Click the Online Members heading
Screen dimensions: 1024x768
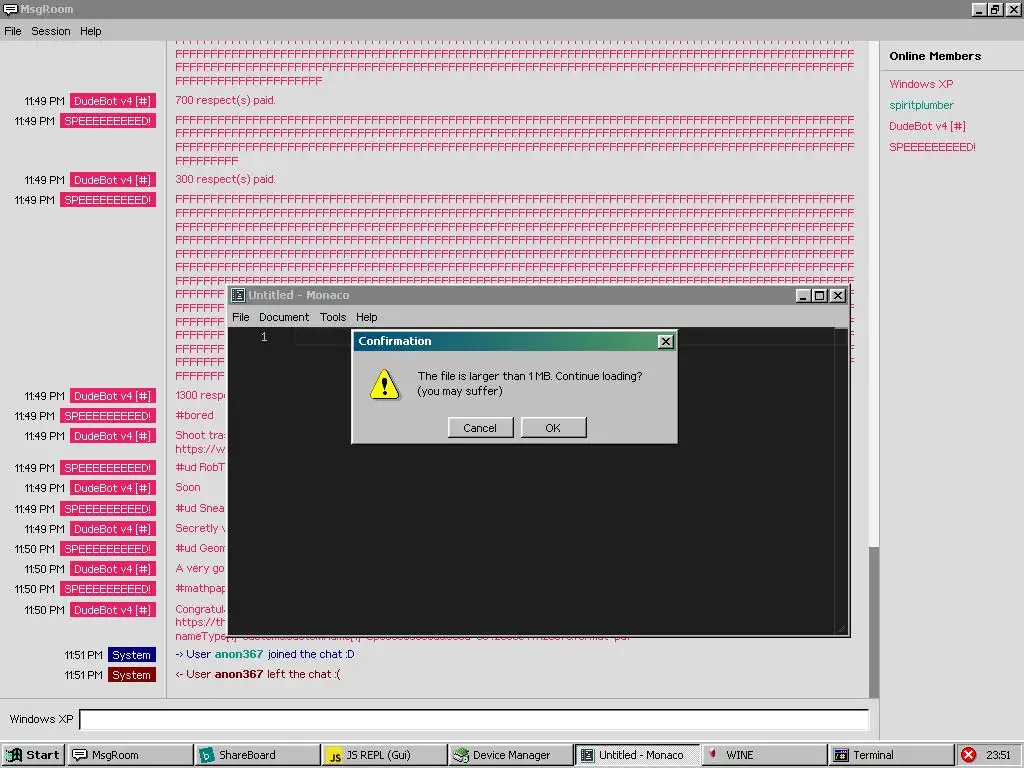[x=935, y=56]
